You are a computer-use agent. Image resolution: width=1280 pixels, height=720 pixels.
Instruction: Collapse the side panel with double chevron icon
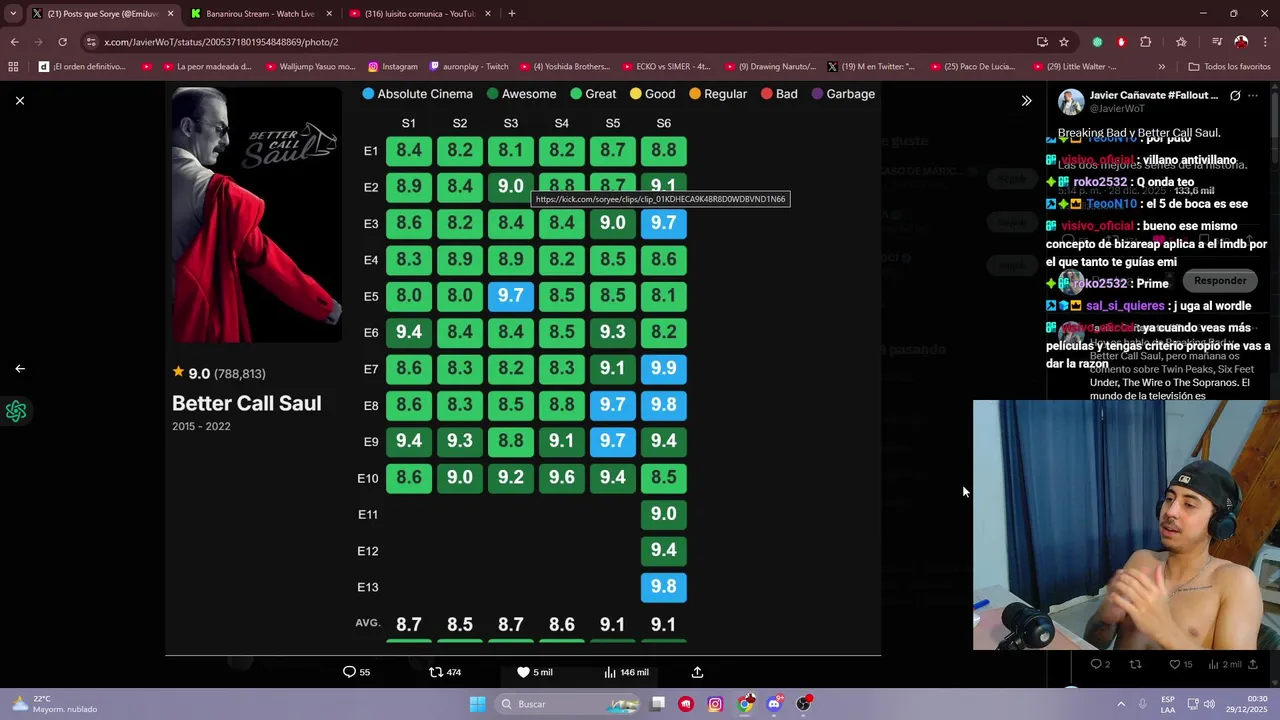click(x=1026, y=100)
